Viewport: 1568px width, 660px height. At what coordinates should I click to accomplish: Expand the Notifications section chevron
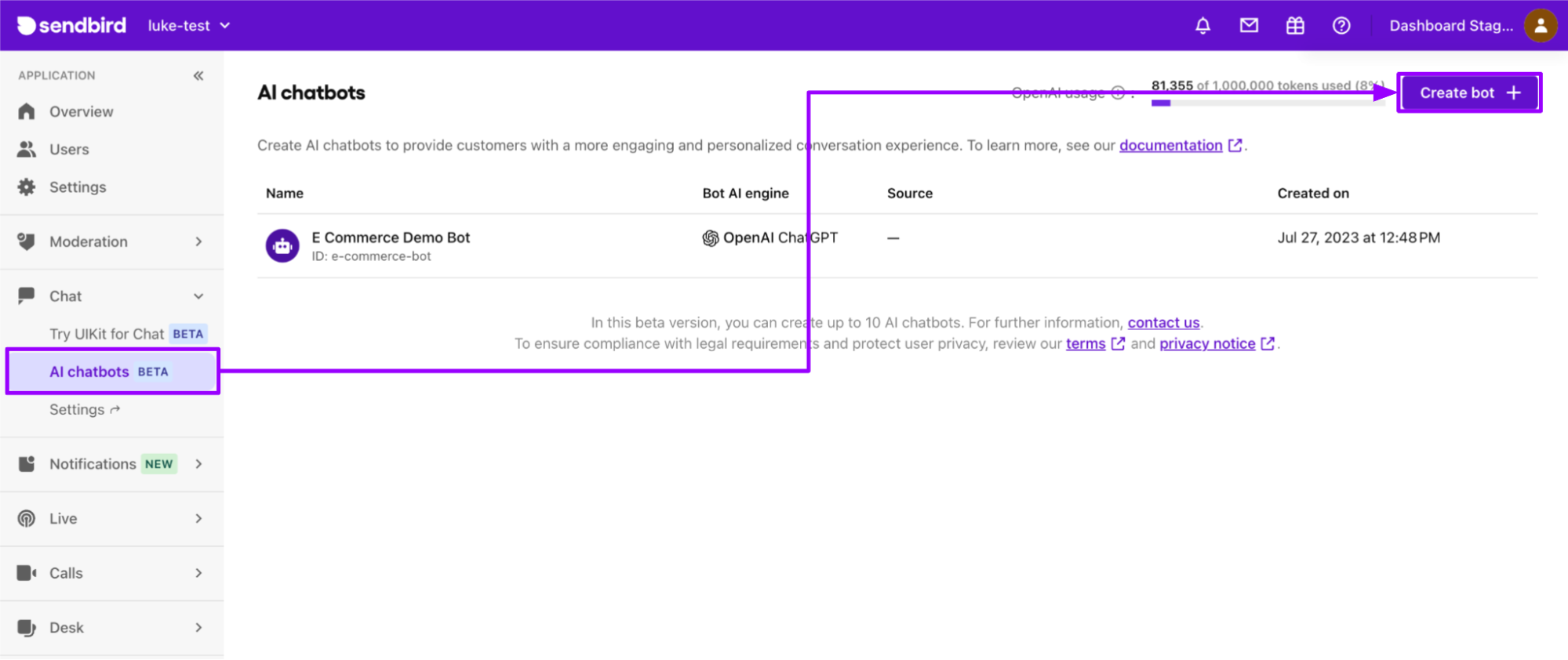click(x=198, y=464)
